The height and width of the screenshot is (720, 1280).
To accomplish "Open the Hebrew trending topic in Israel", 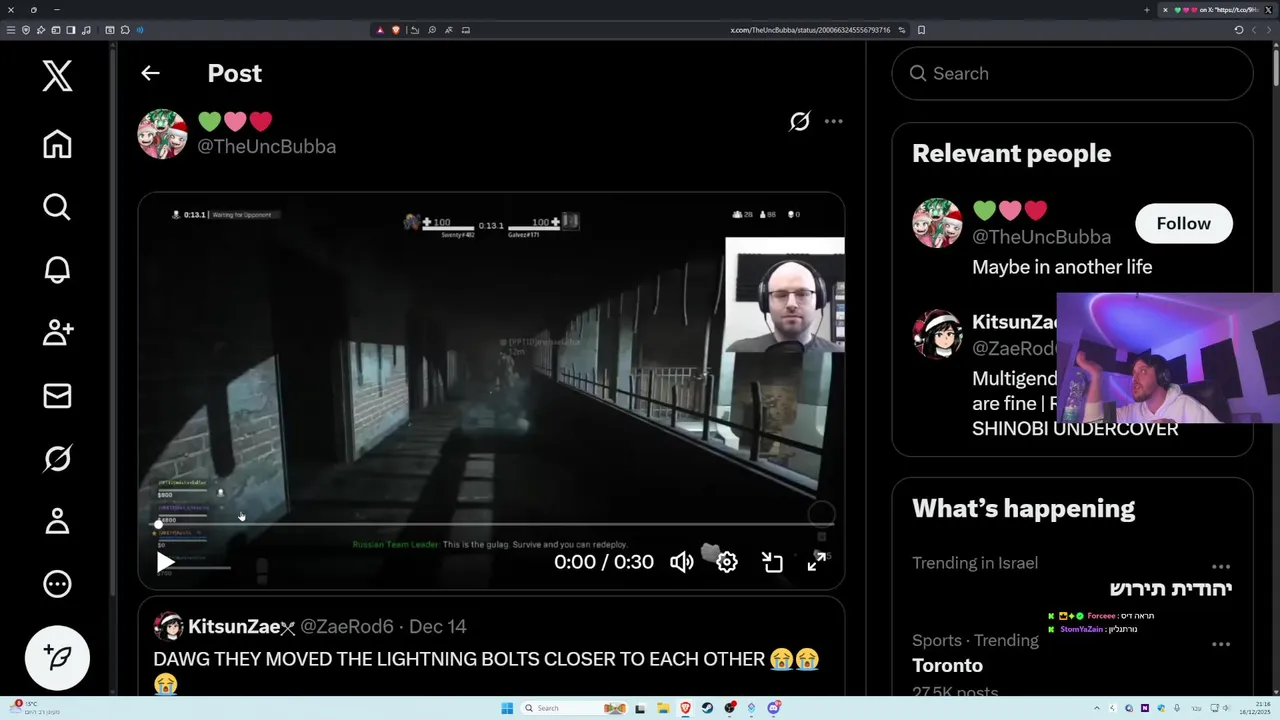I will [1170, 588].
